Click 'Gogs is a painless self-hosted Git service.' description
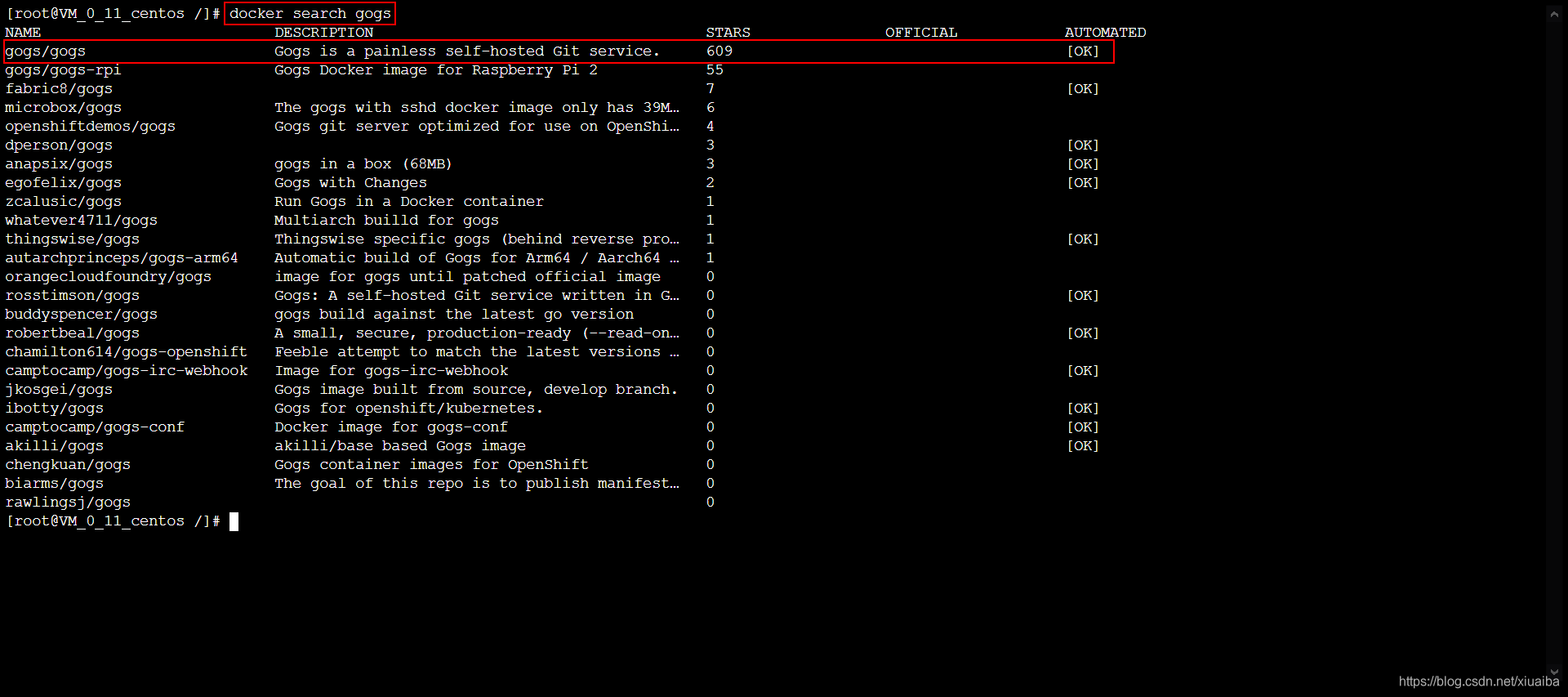Image resolution: width=1568 pixels, height=697 pixels. click(x=467, y=51)
